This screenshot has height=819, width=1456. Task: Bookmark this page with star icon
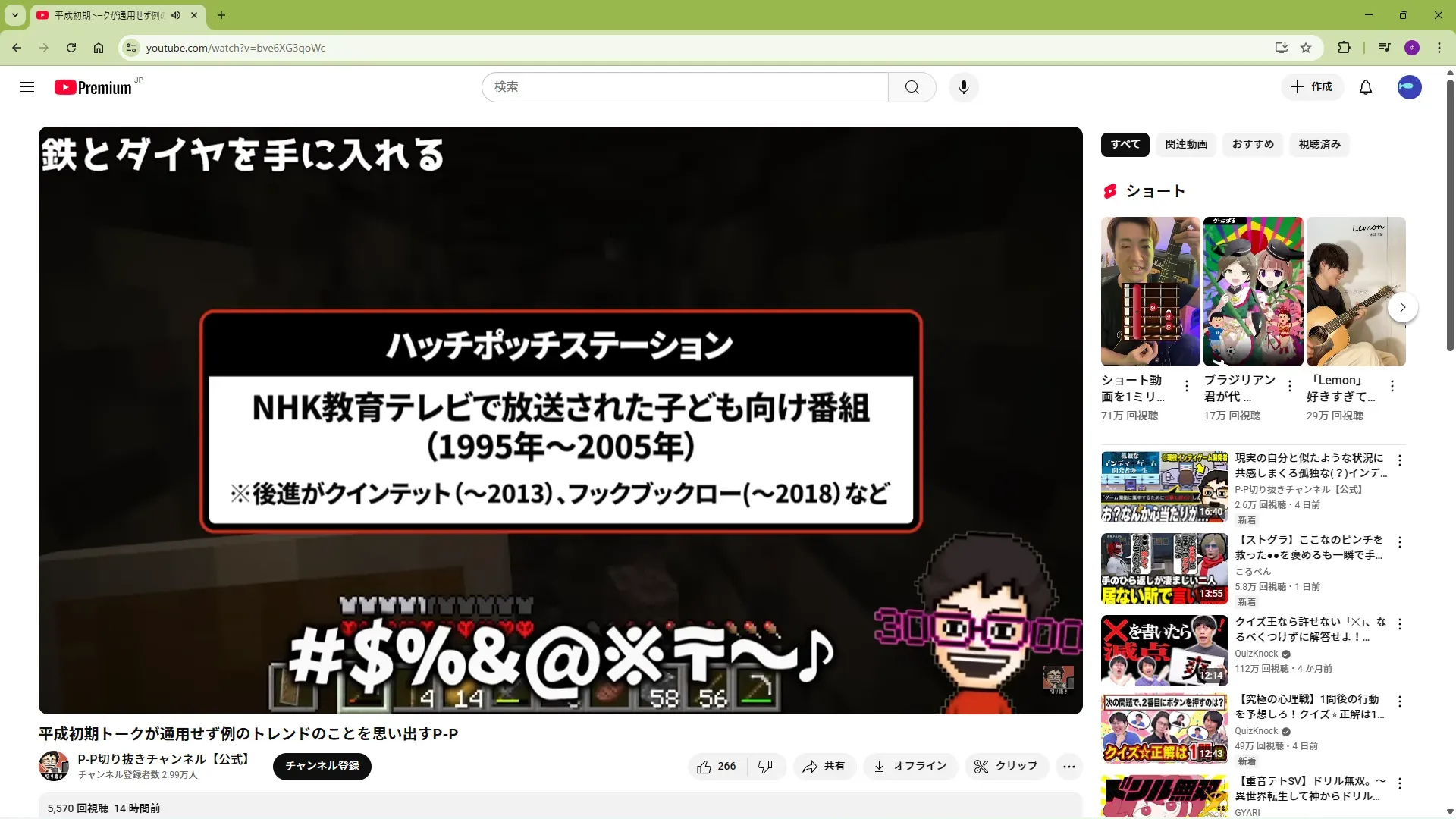point(1306,48)
